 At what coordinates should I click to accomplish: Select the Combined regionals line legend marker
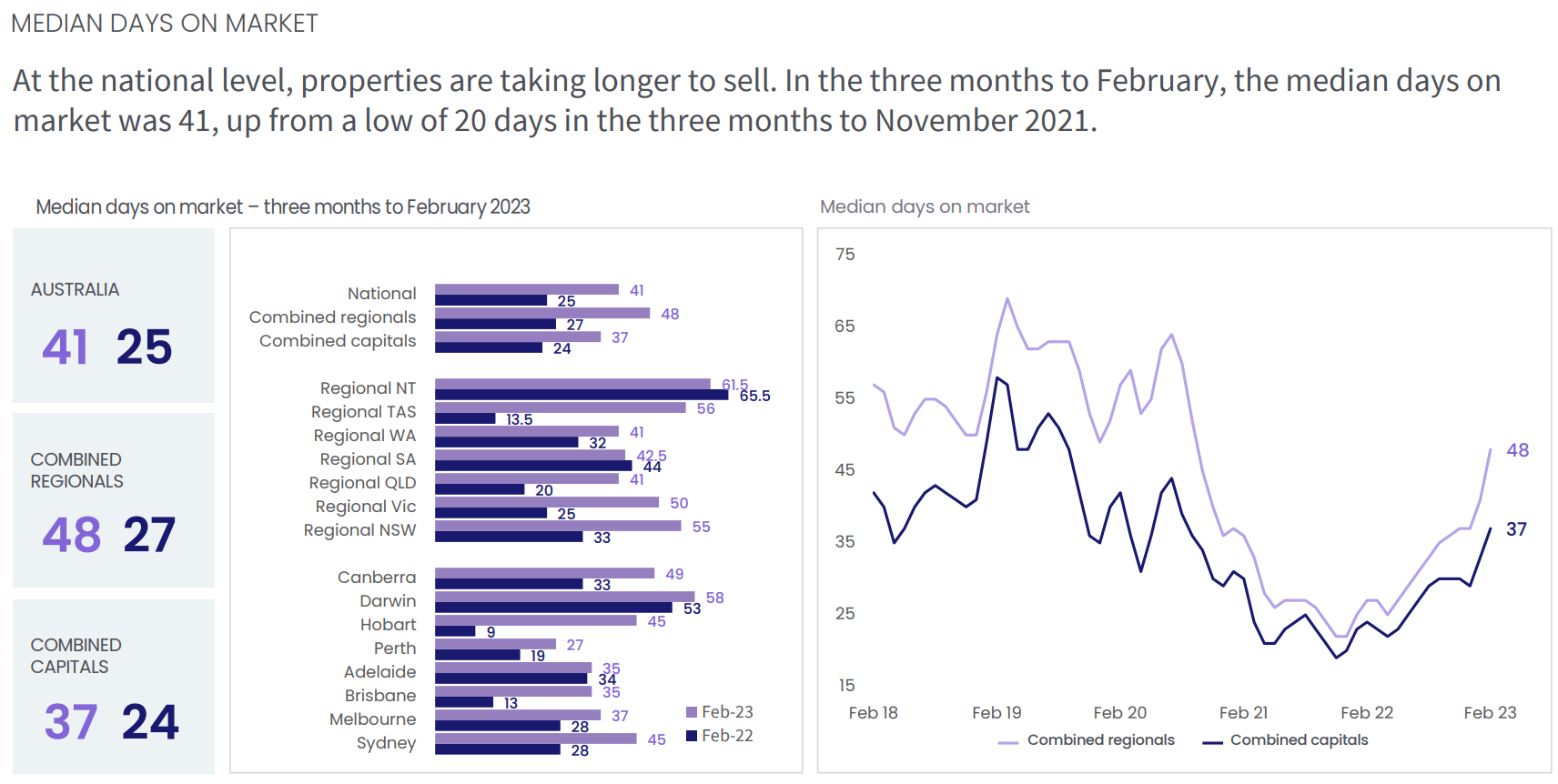tap(1007, 742)
